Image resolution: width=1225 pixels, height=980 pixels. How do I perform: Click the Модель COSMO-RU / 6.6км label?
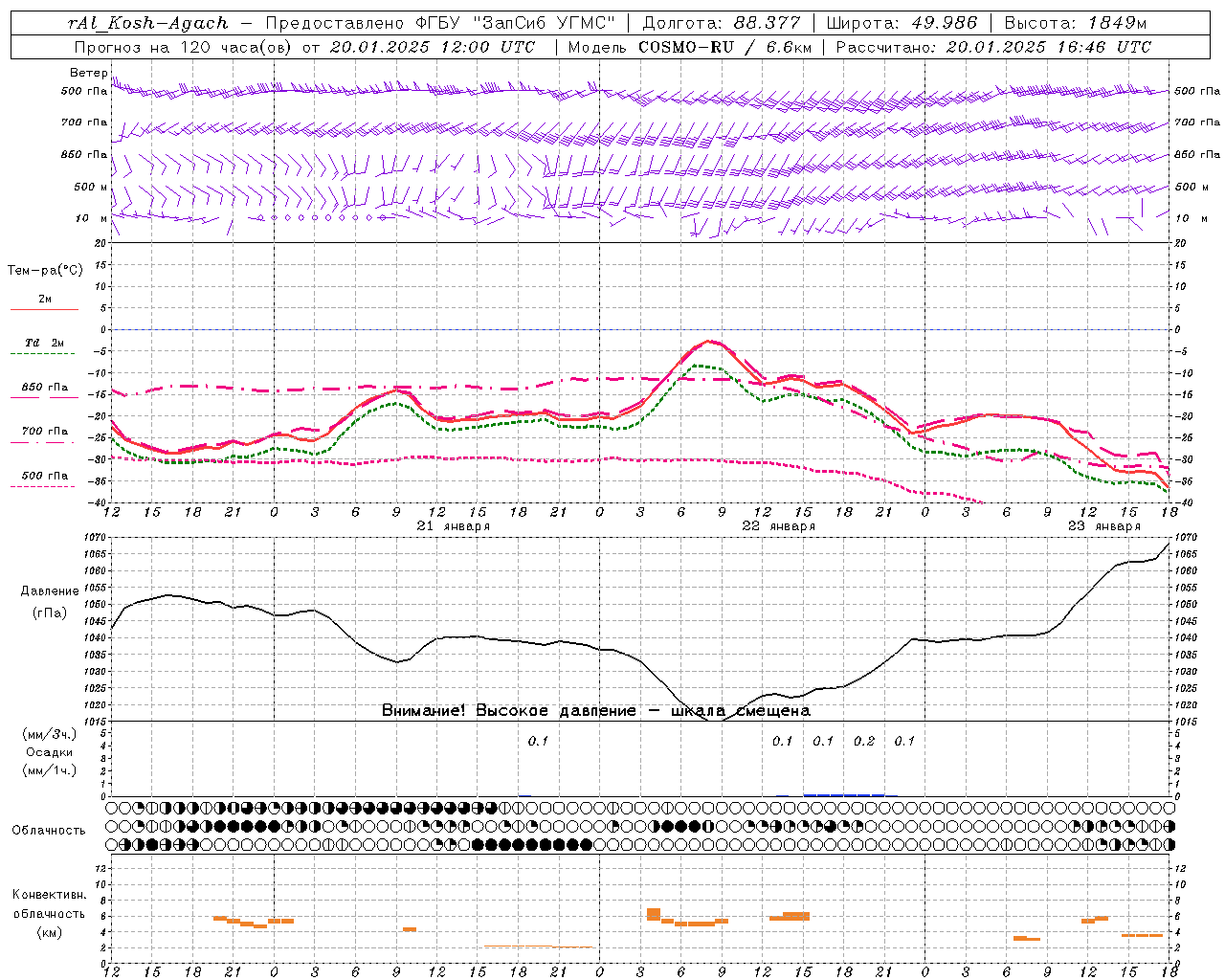[689, 47]
